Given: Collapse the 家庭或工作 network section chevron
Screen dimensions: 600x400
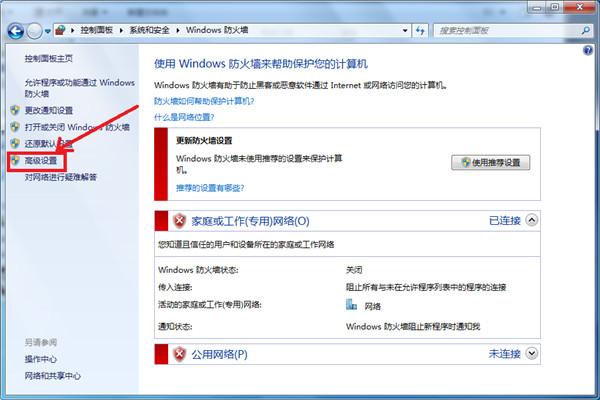Looking at the screenshot, I should pos(532,220).
